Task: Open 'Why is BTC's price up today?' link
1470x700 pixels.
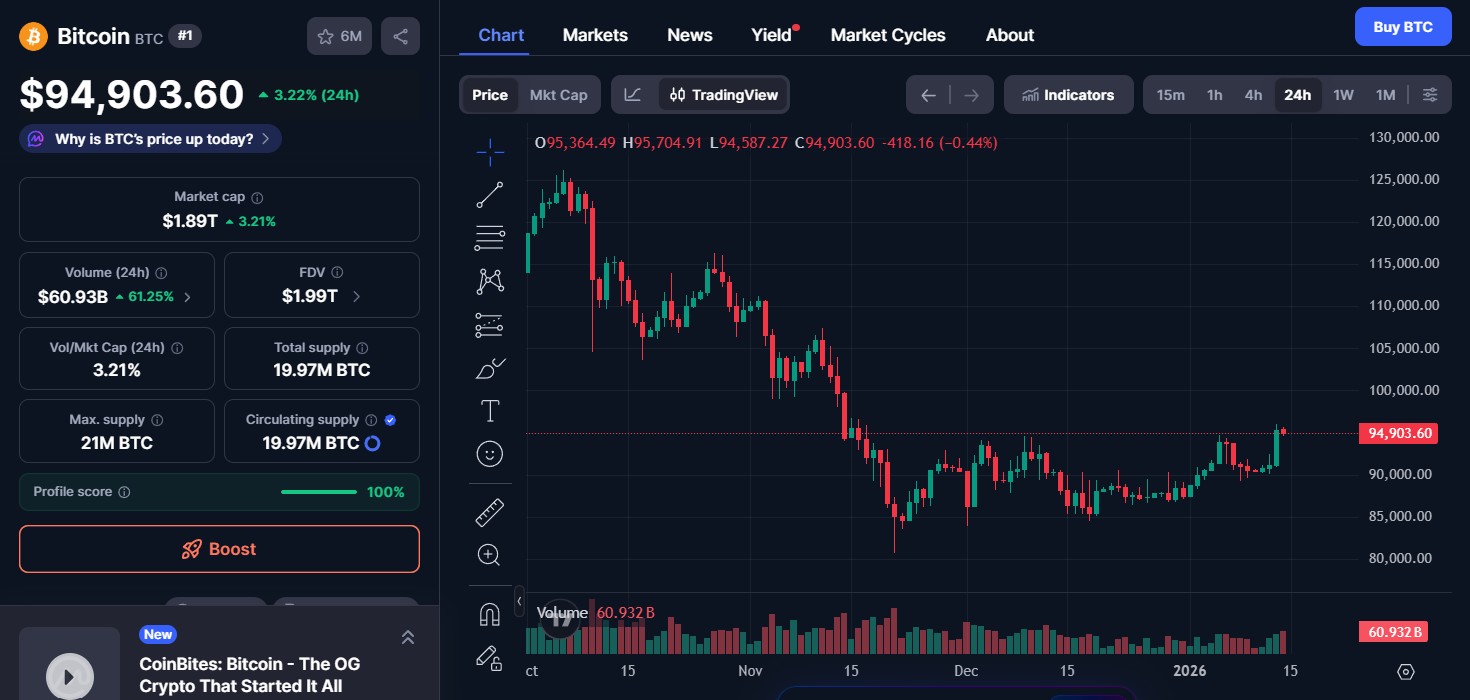Action: 148,139
